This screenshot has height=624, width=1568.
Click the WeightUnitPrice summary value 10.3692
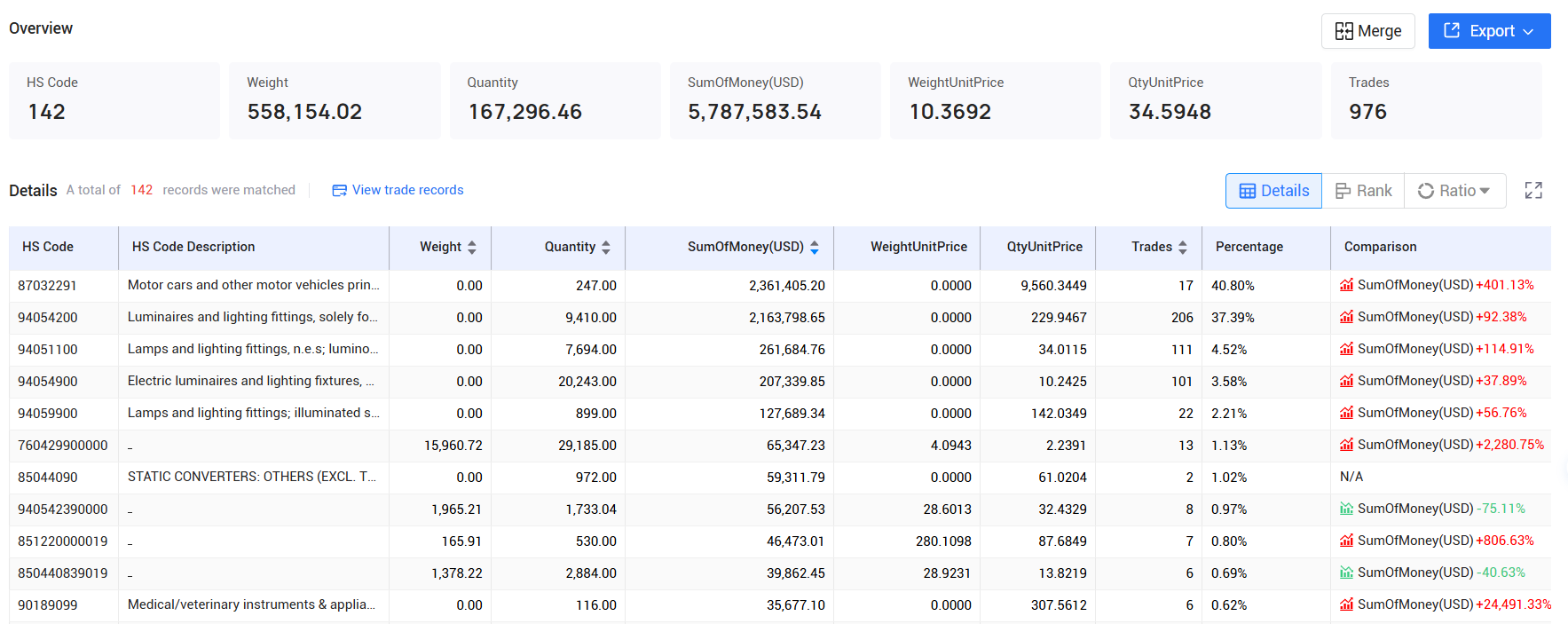950,112
